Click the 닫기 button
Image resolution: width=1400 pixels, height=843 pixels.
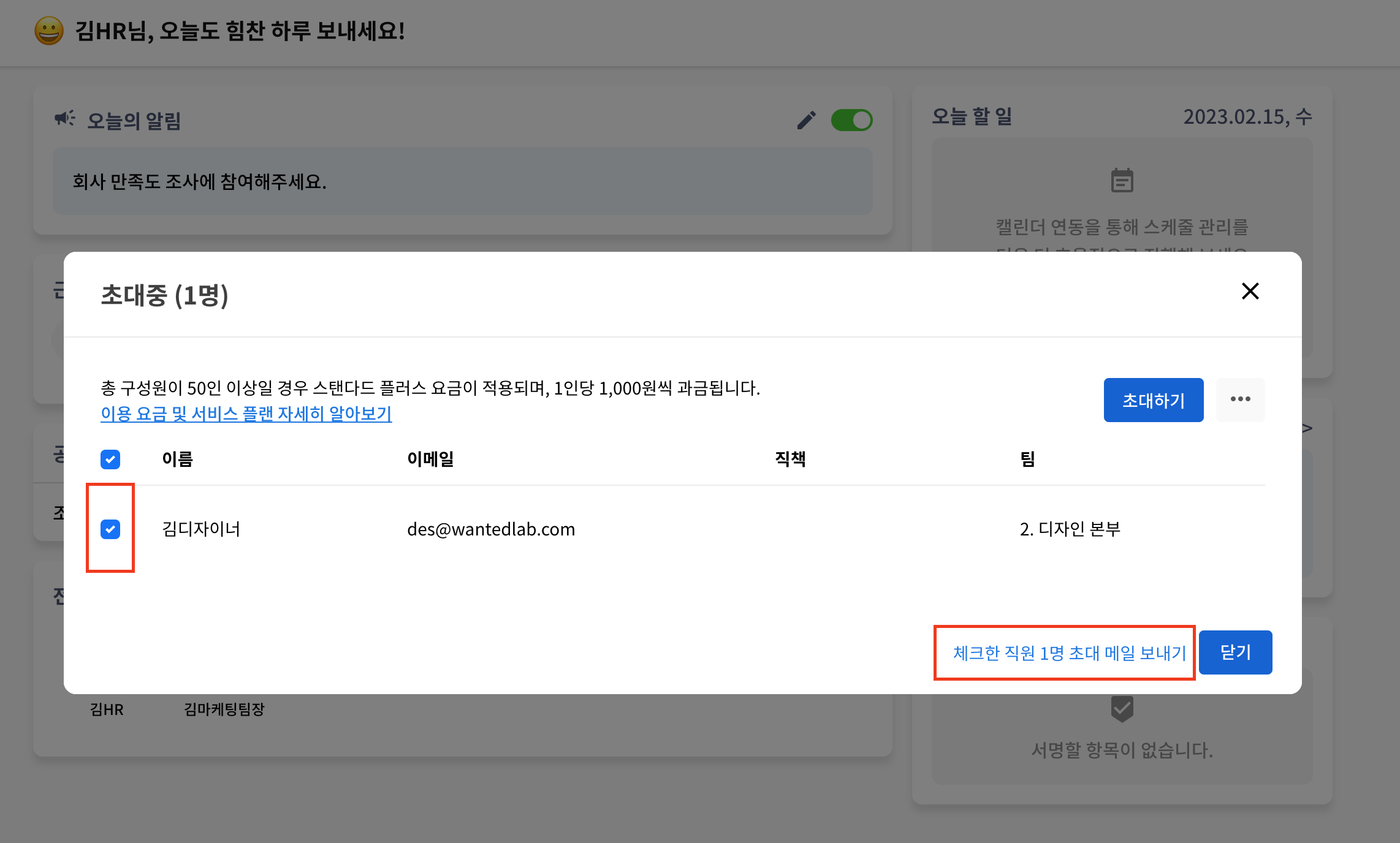click(1235, 652)
